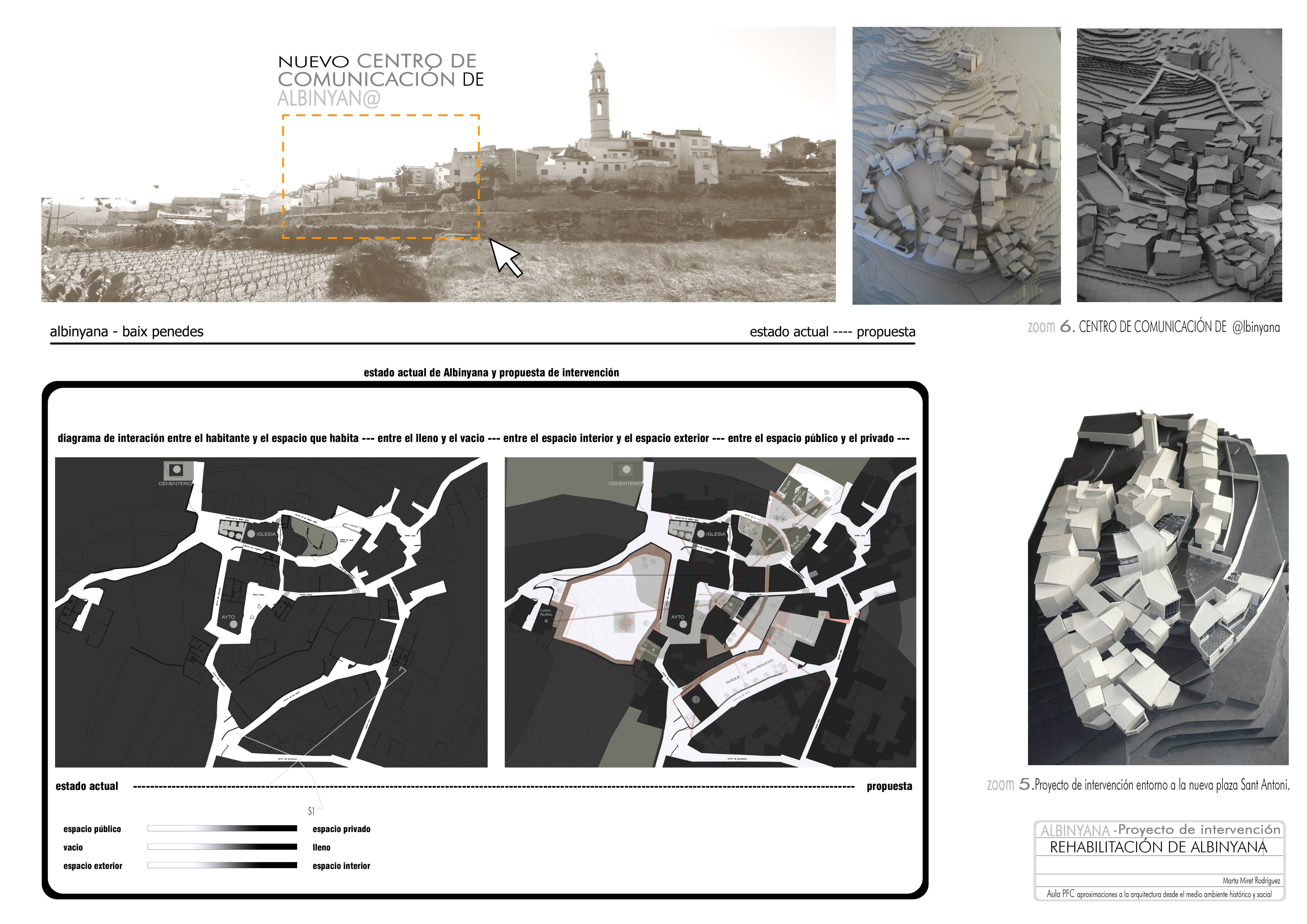This screenshot has height=924, width=1307.
Task: Click the caption "albinyana - baix penedes"
Action: (126, 332)
